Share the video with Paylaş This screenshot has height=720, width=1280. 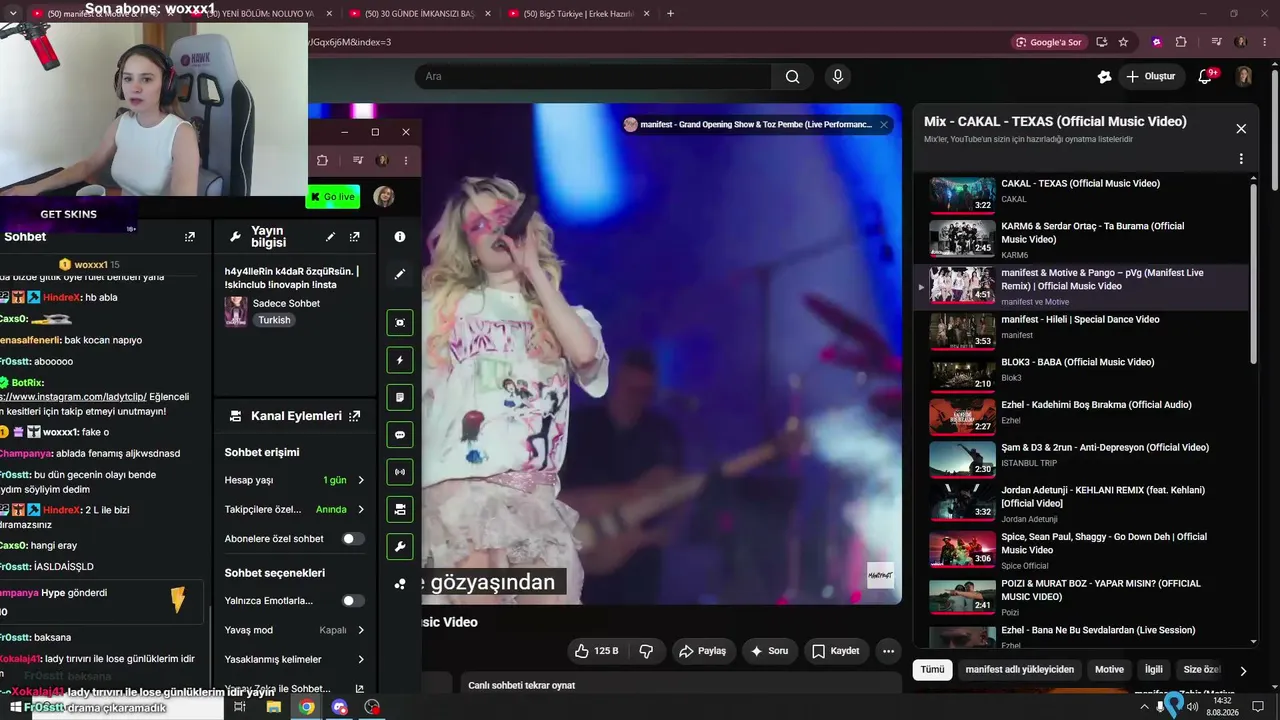pyautogui.click(x=702, y=651)
